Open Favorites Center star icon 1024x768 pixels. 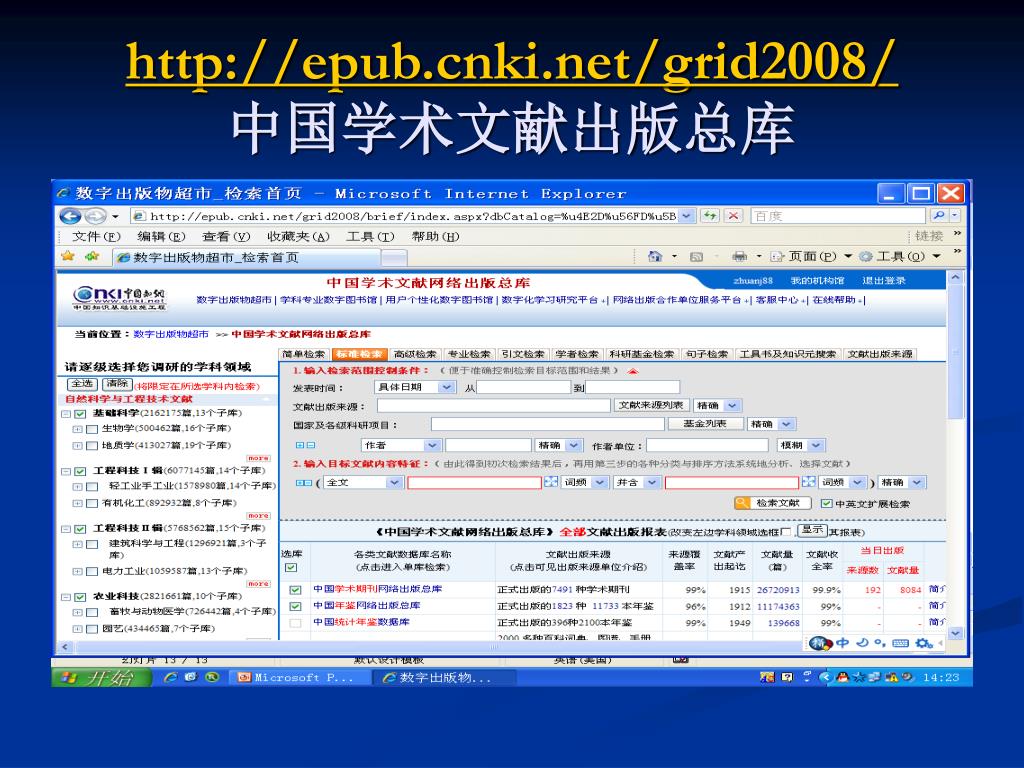pos(68,256)
